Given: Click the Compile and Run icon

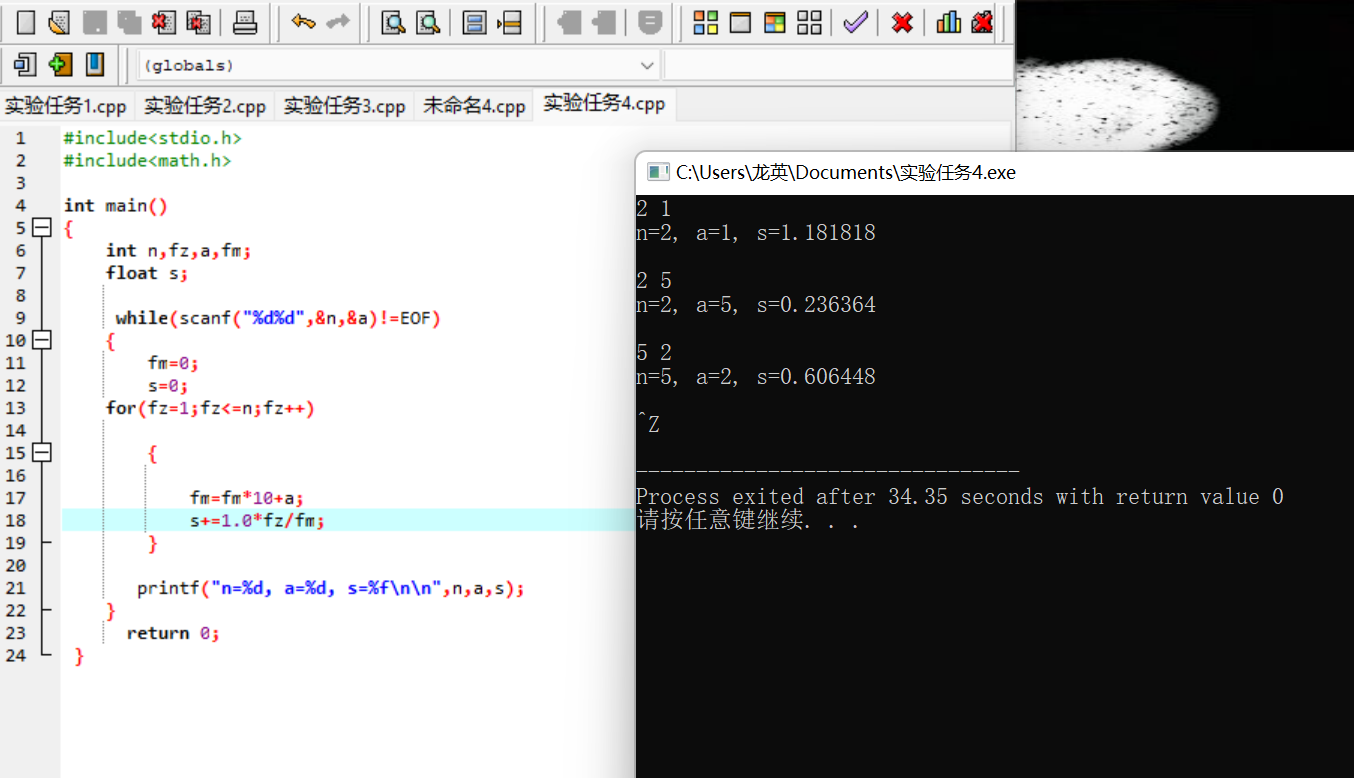Looking at the screenshot, I should pyautogui.click(x=775, y=22).
